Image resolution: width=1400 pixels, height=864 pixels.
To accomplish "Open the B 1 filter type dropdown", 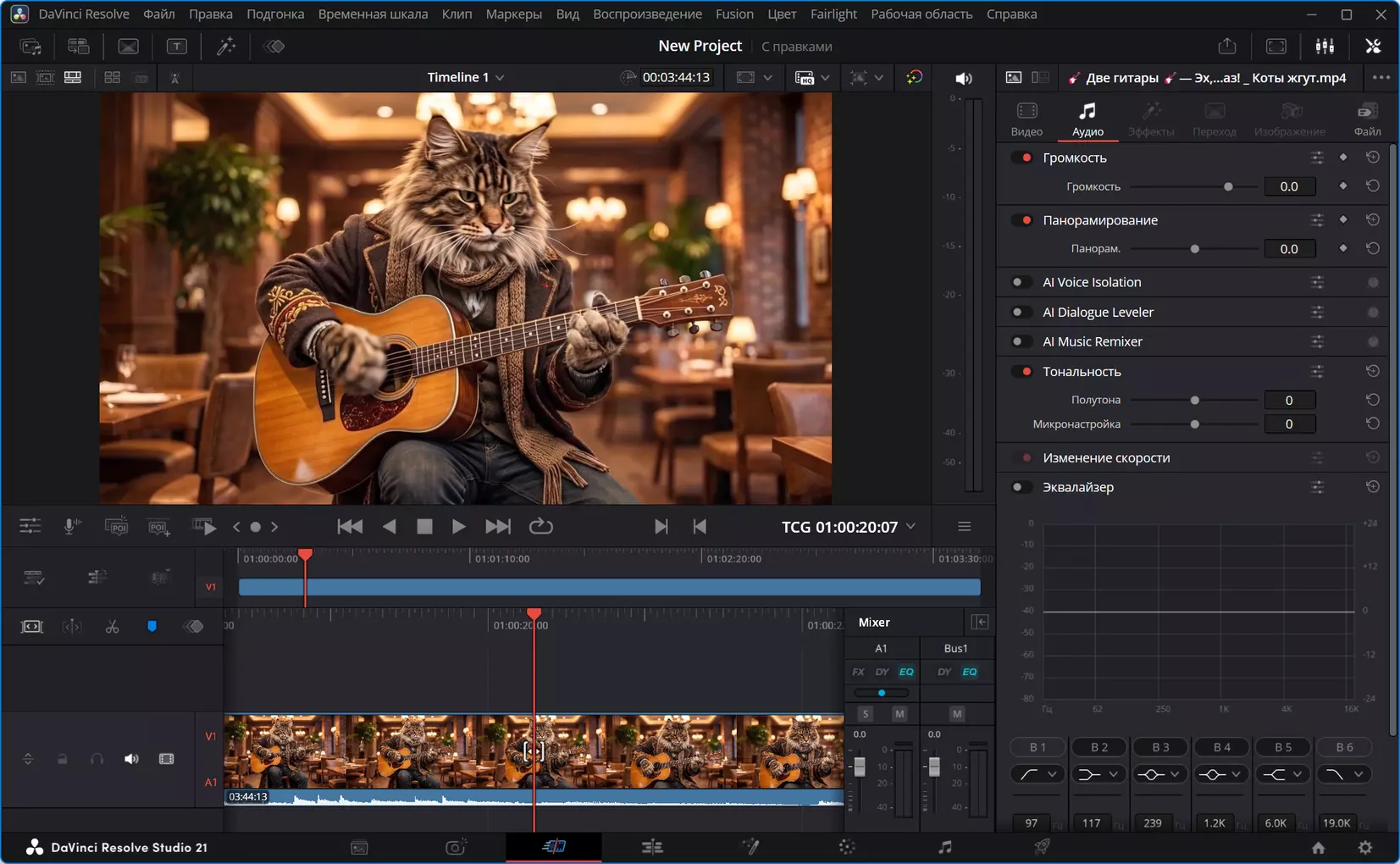I will tap(1052, 774).
